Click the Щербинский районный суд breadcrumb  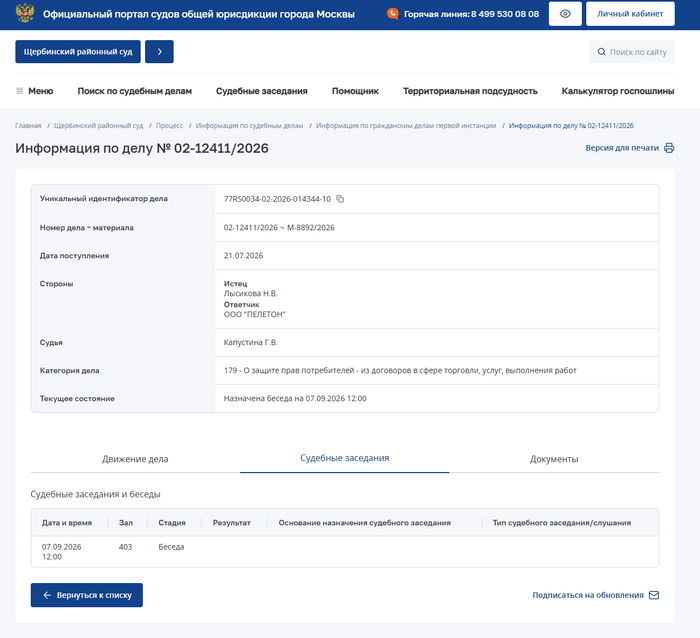[99, 126]
